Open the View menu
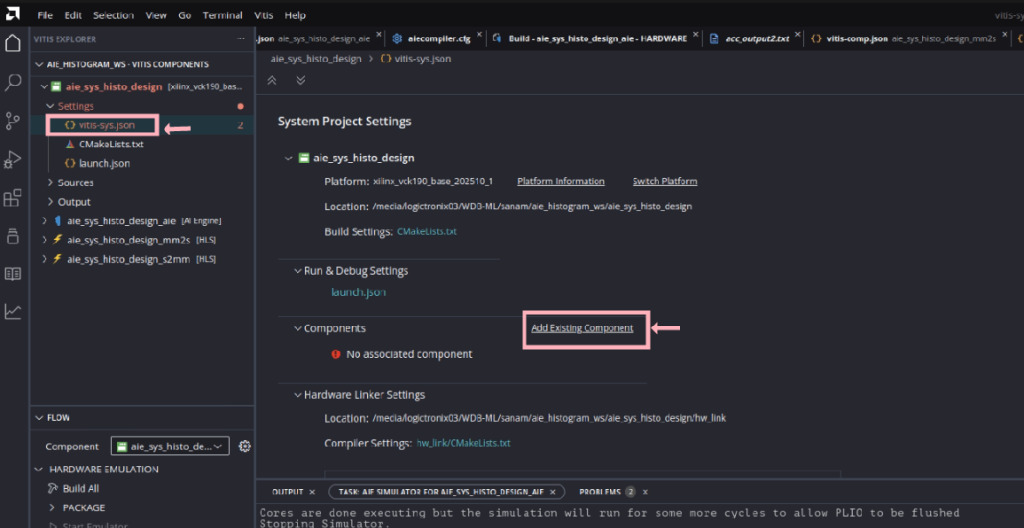This screenshot has width=1024, height=528. point(156,15)
